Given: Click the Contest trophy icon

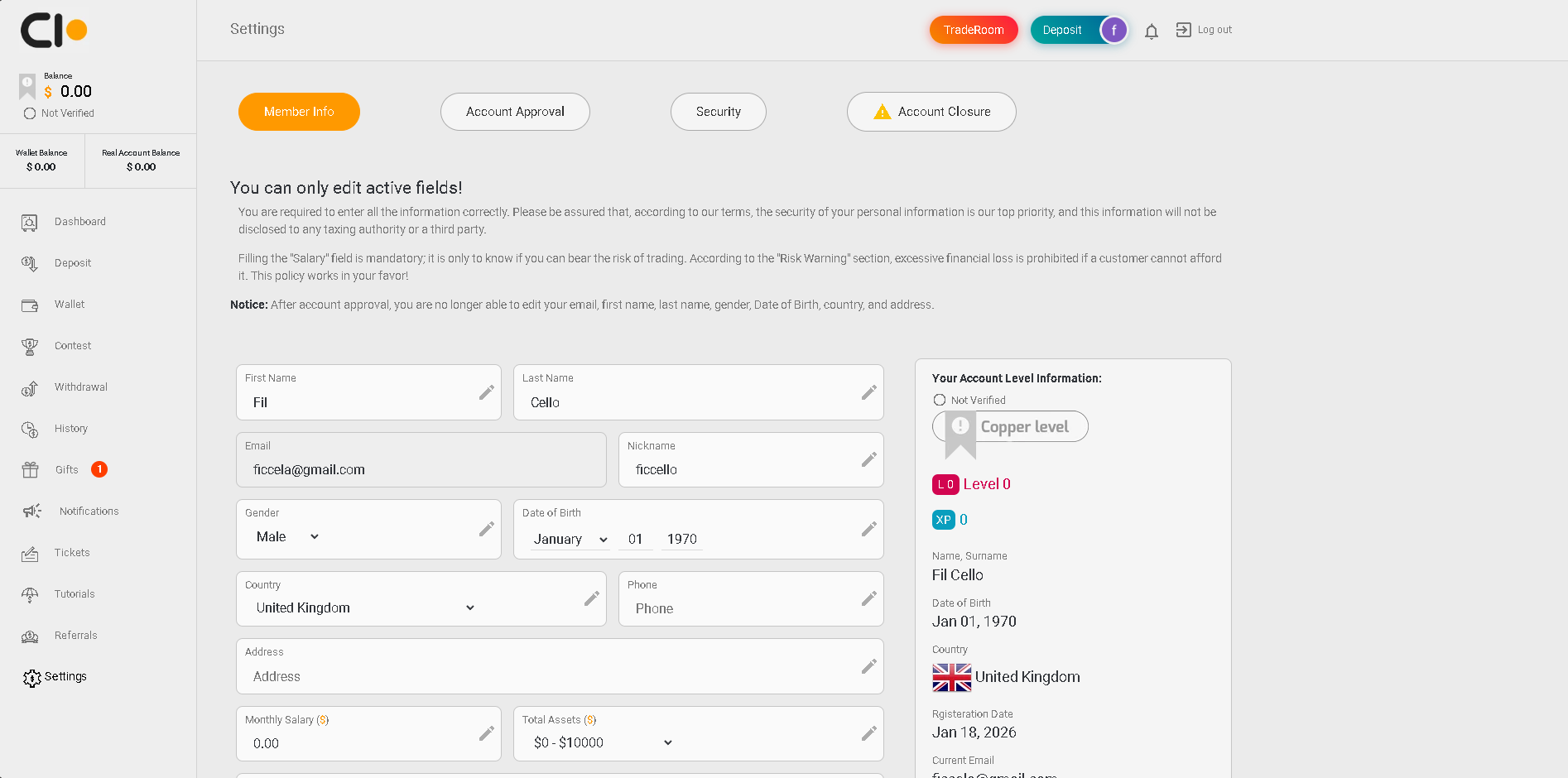Looking at the screenshot, I should click(30, 346).
